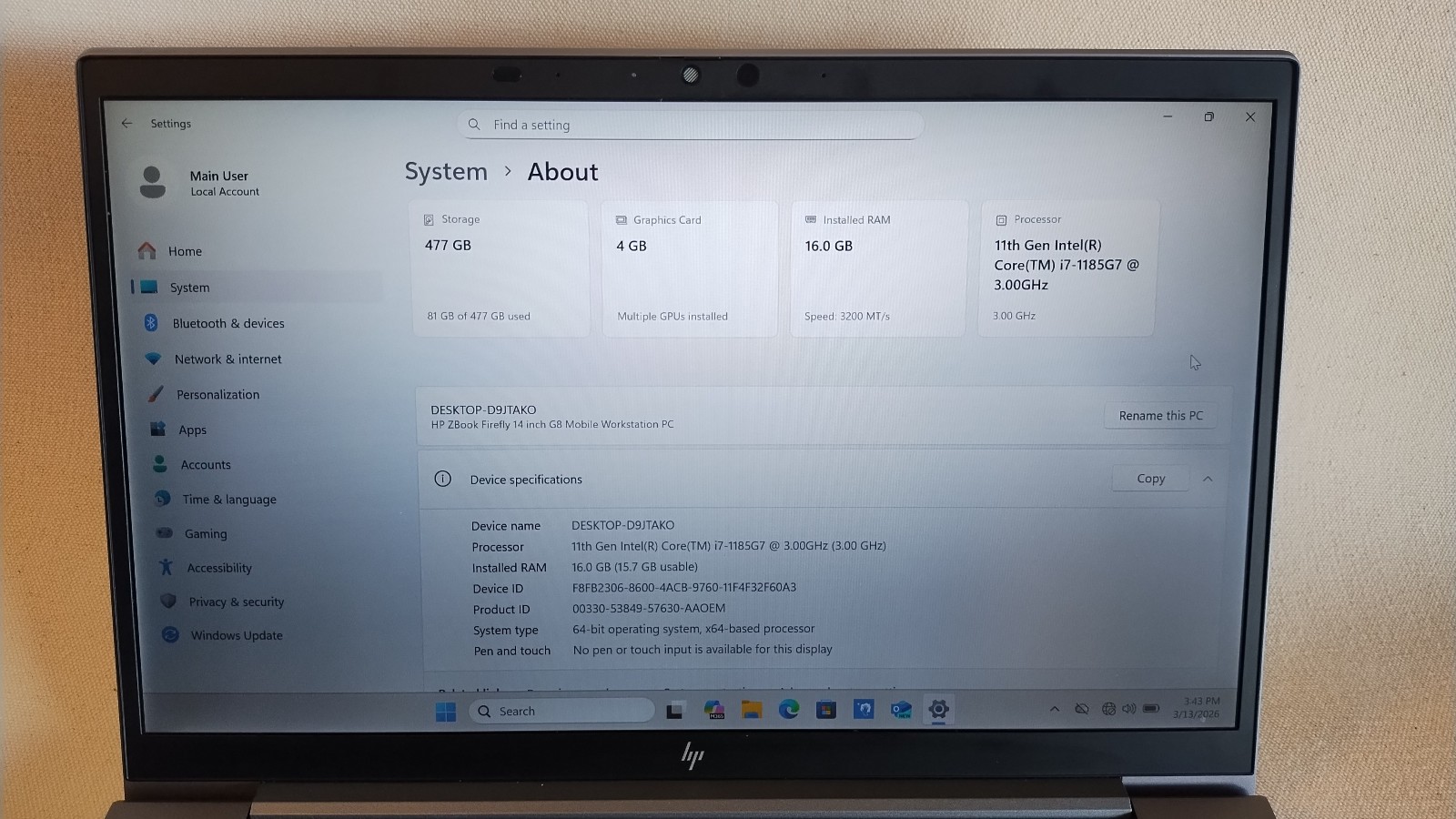
Task: Open the Processor info card
Action: [1067, 268]
